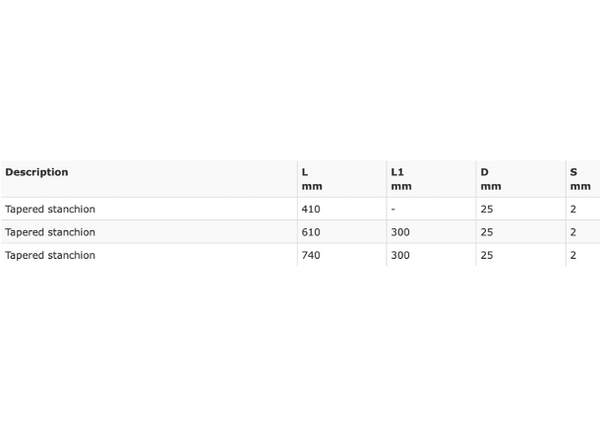Click second Tapered stanchion row description
This screenshot has height=434, width=600.
tap(50, 232)
